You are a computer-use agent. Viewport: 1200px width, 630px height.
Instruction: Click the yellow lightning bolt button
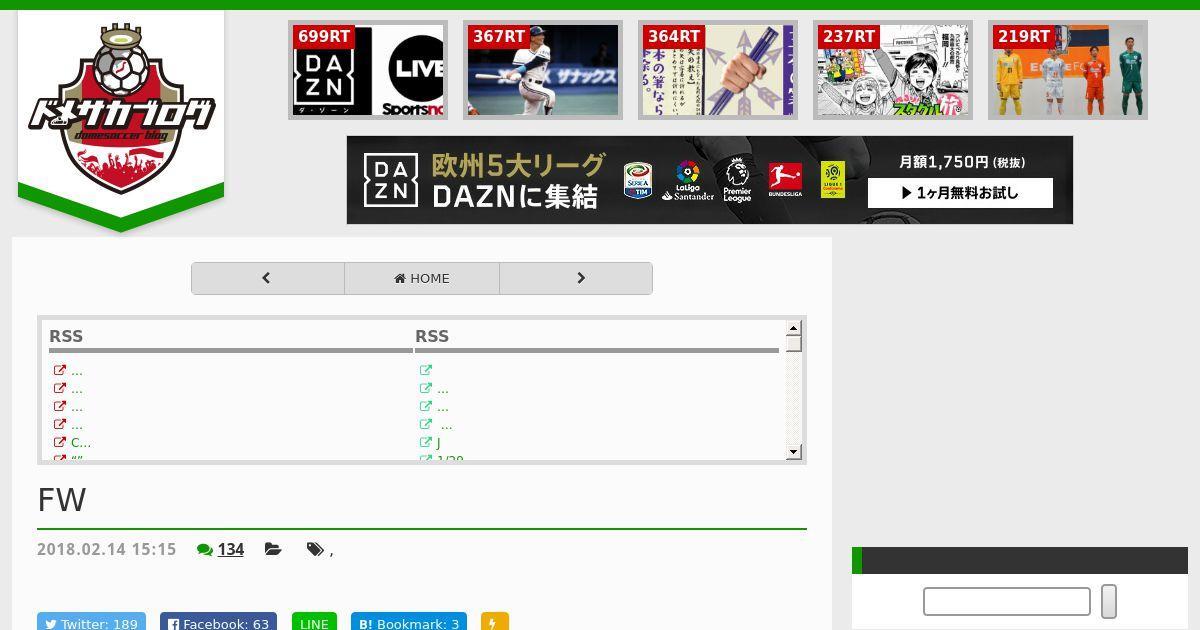495,622
